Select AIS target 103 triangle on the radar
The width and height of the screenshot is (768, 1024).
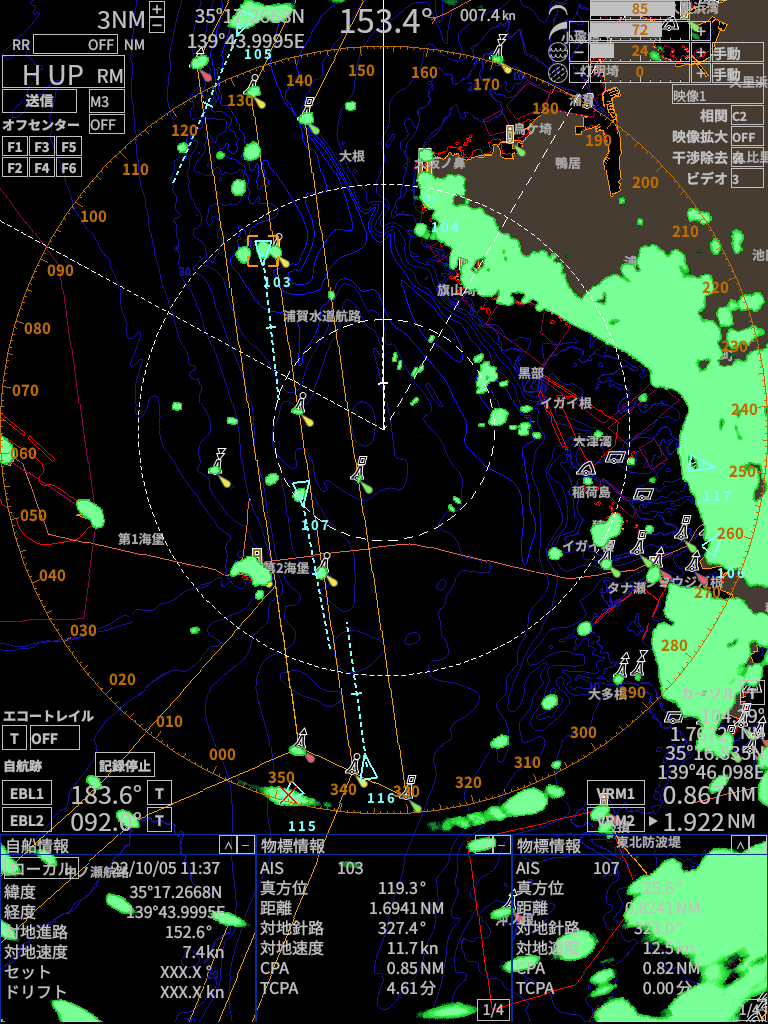[263, 251]
